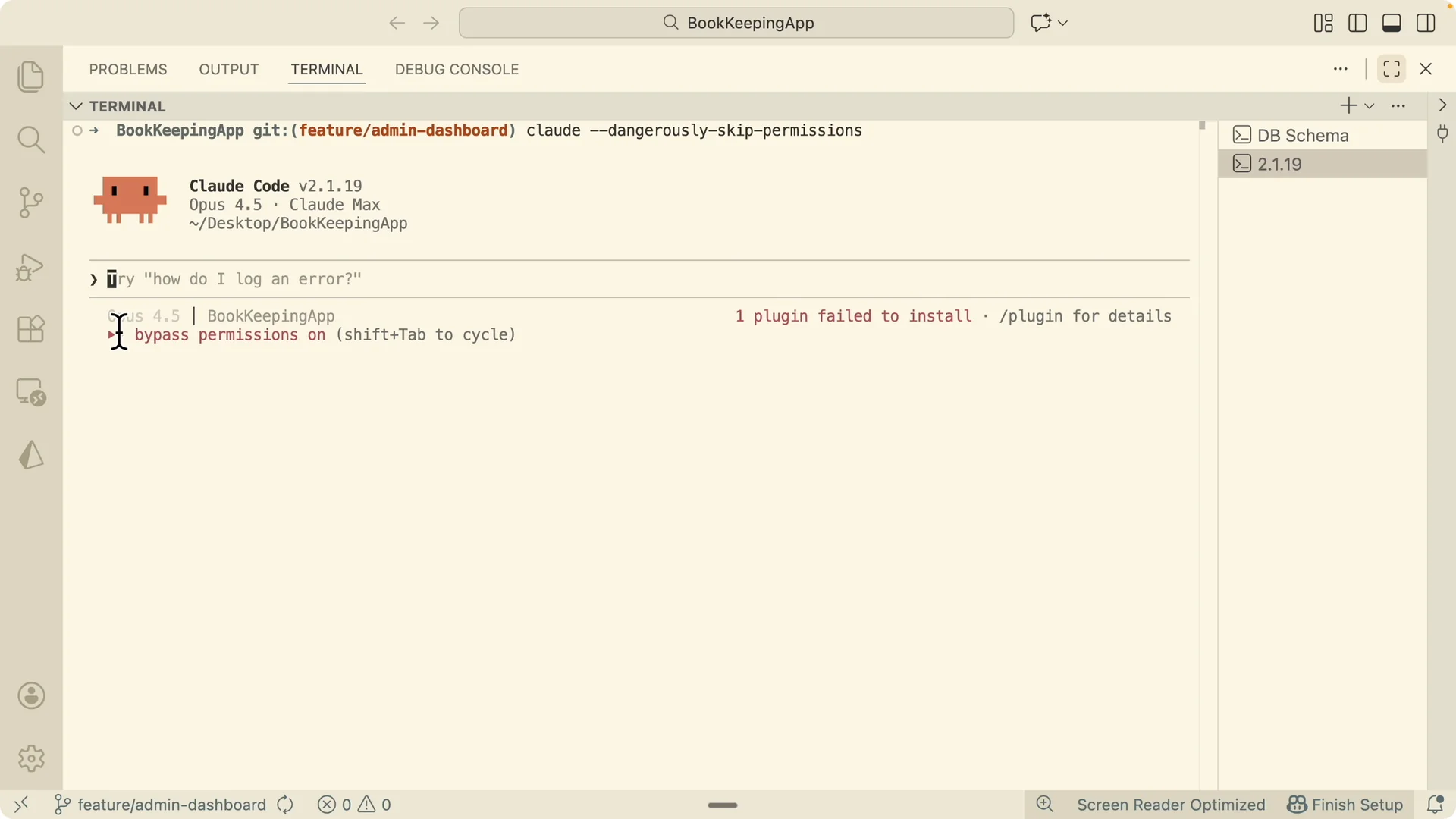Click the 'Opus 4.5 · Claude Max' text
Viewport: 1456px width, 819px height.
[x=284, y=205]
